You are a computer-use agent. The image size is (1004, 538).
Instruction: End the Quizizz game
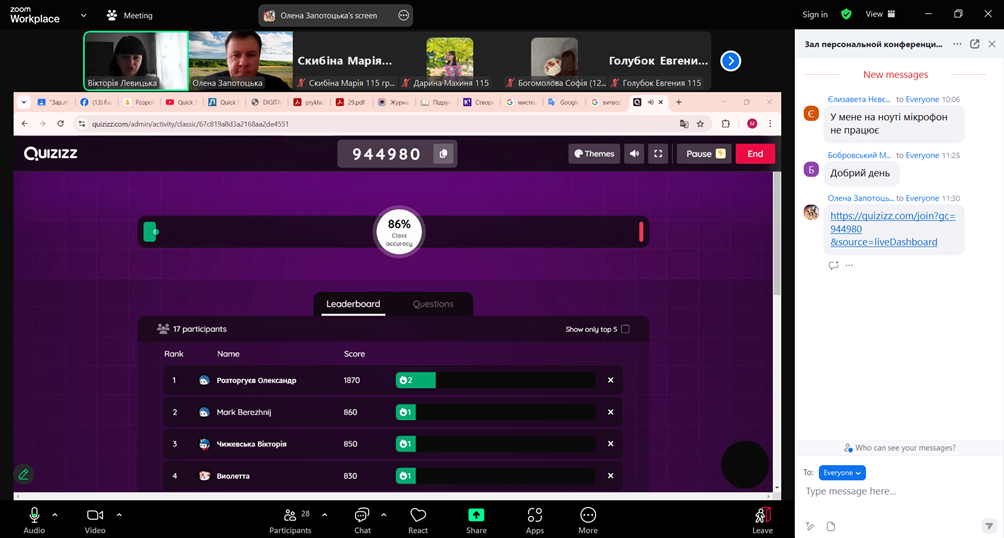755,154
